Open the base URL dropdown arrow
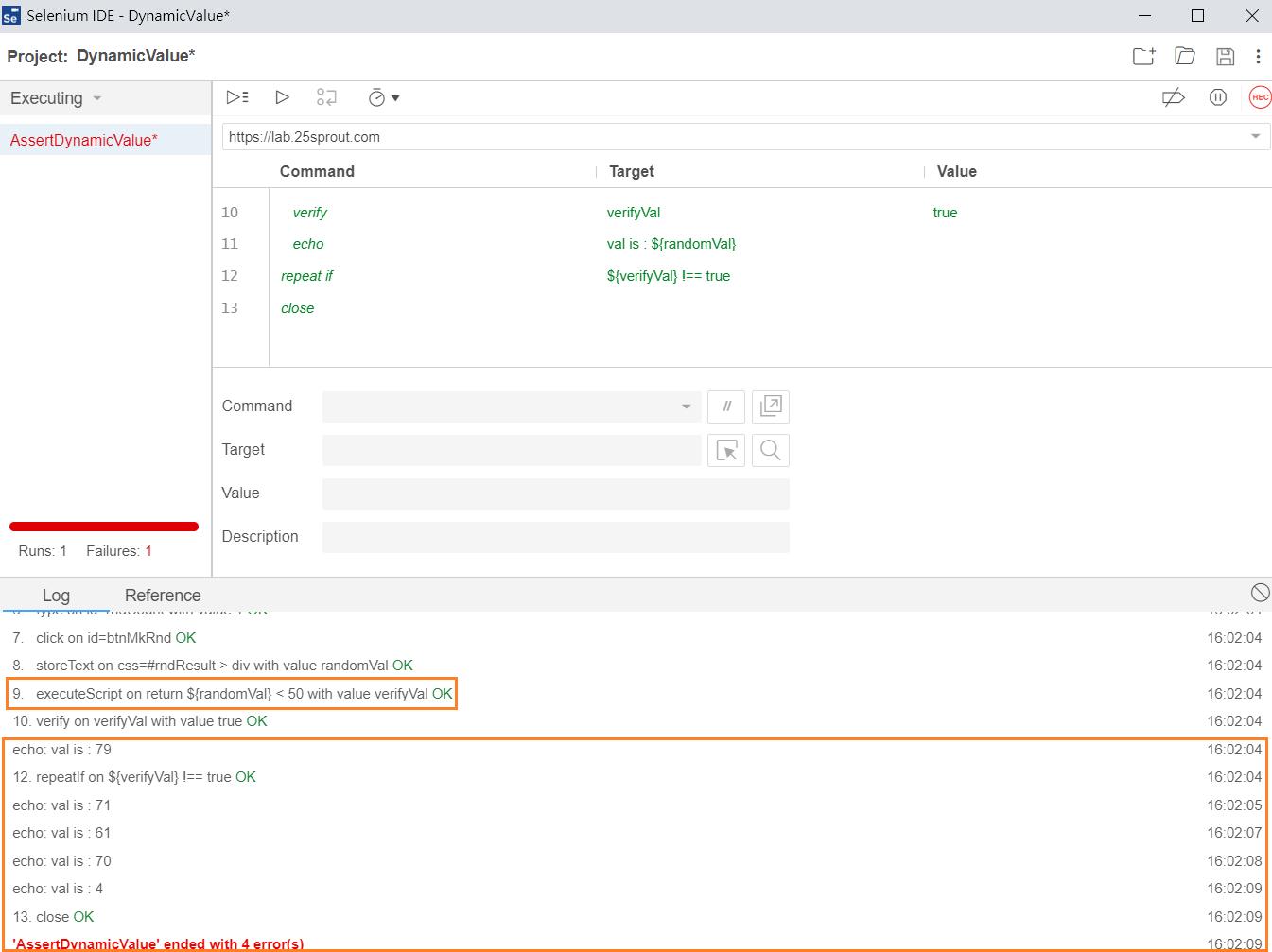The image size is (1272, 952). [x=1256, y=137]
